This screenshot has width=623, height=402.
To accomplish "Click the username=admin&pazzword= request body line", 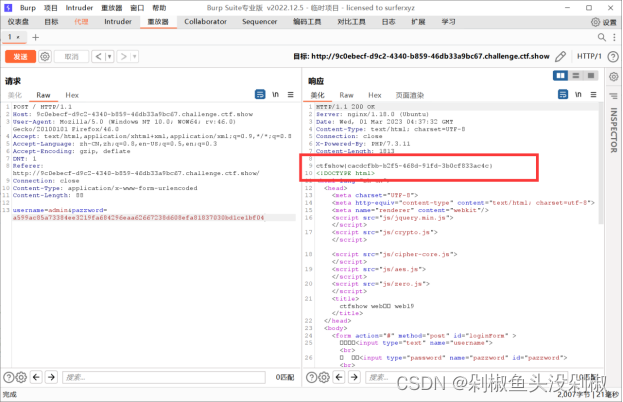I will (x=60, y=210).
